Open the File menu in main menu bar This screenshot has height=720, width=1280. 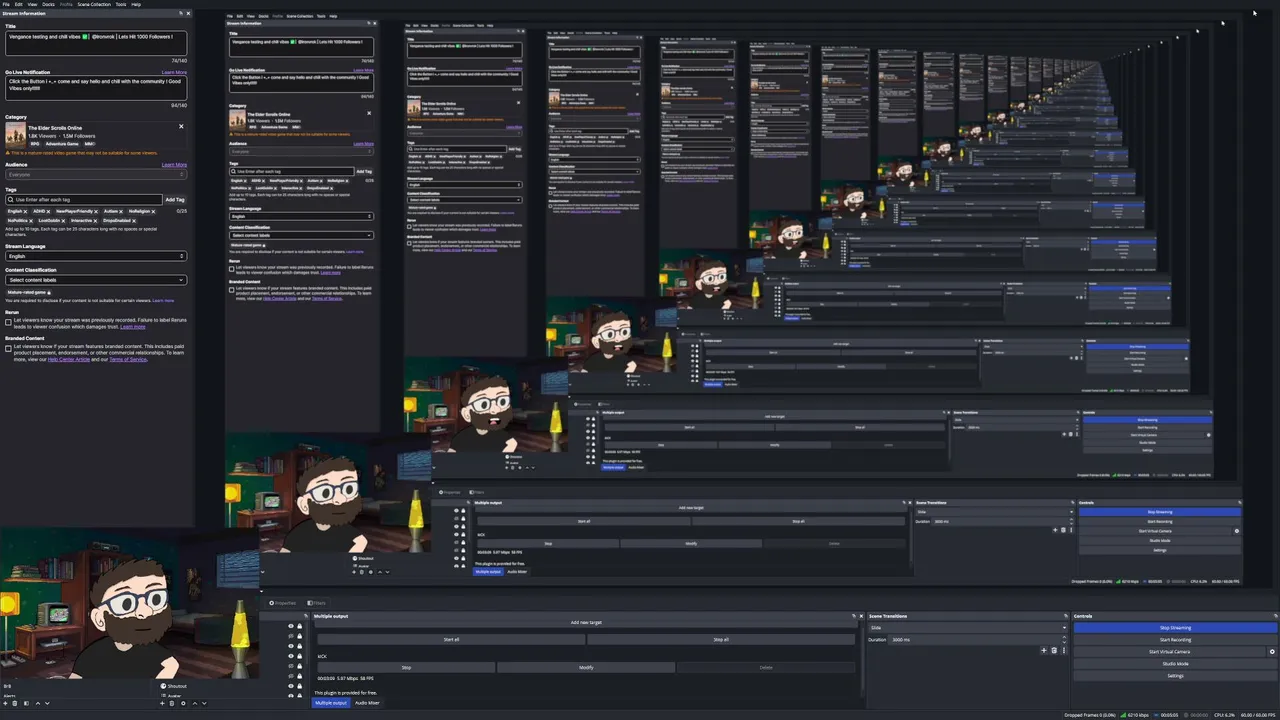coord(5,4)
